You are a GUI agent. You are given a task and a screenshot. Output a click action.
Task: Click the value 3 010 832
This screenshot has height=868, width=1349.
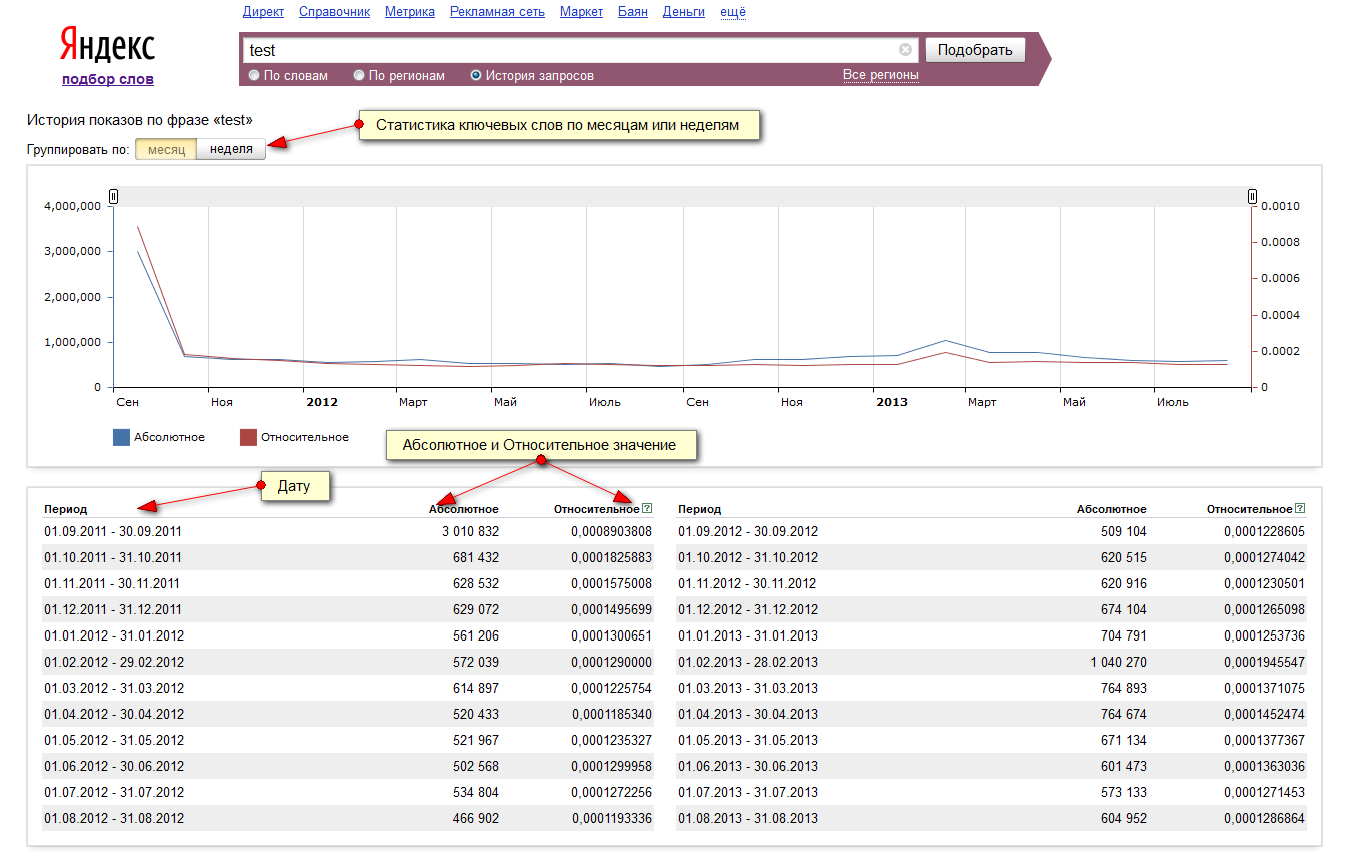pos(470,532)
